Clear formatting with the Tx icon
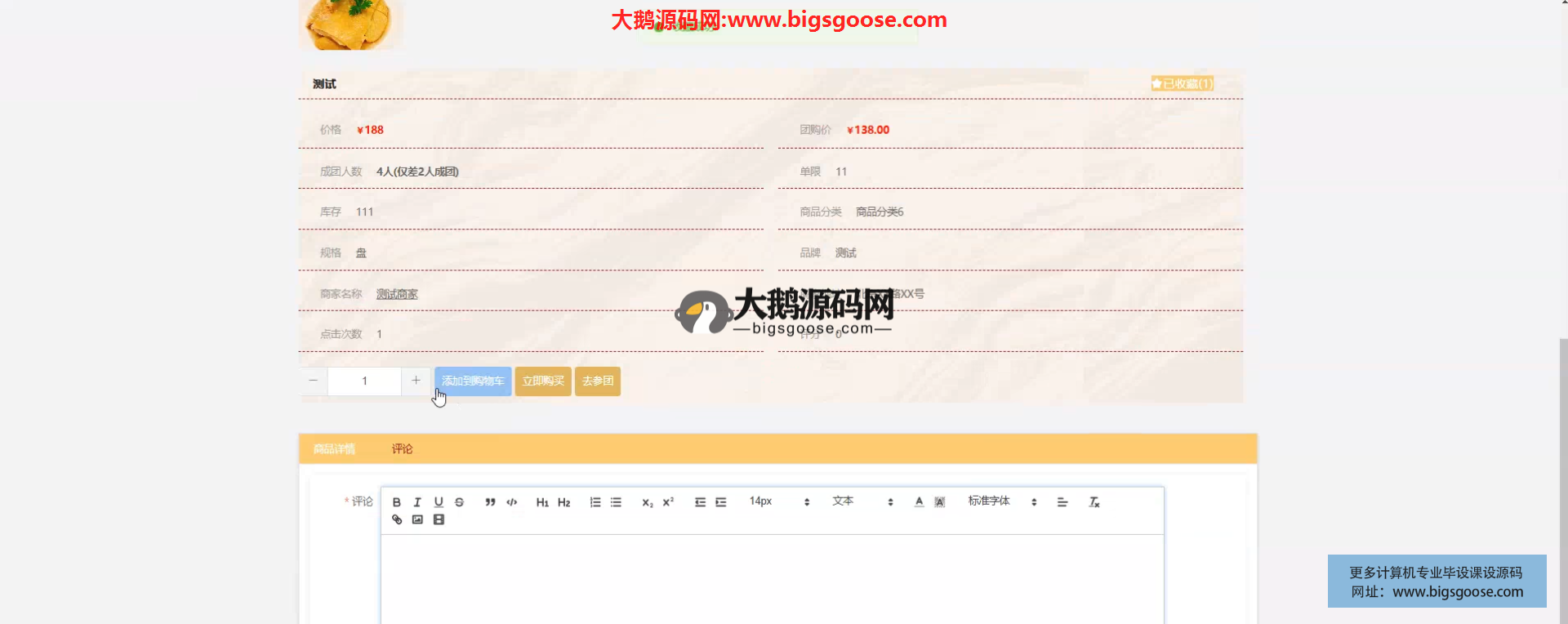 [1094, 502]
